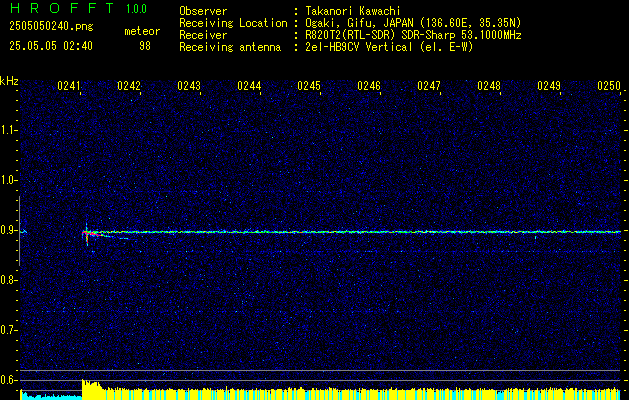Click the 0.6 kHz axis label
The width and height of the screenshot is (629, 400).
pyautogui.click(x=8, y=380)
